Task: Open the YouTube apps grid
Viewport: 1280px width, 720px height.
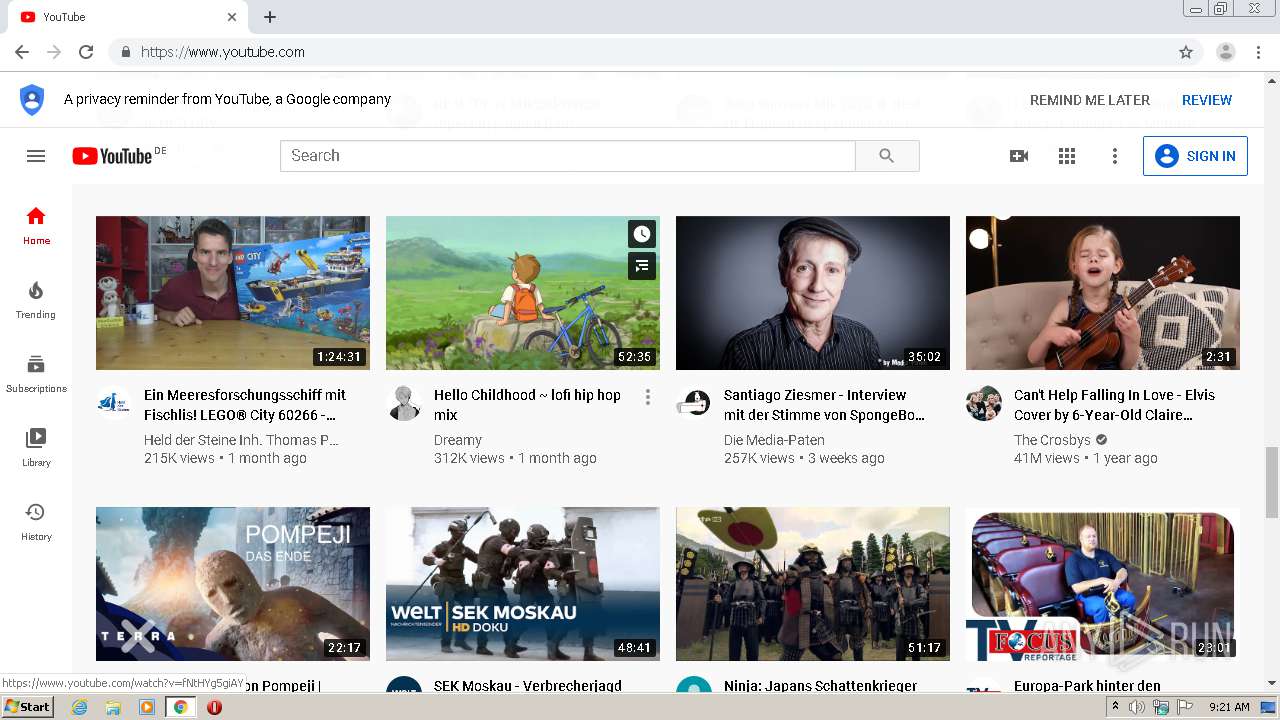Action: pyautogui.click(x=1067, y=156)
